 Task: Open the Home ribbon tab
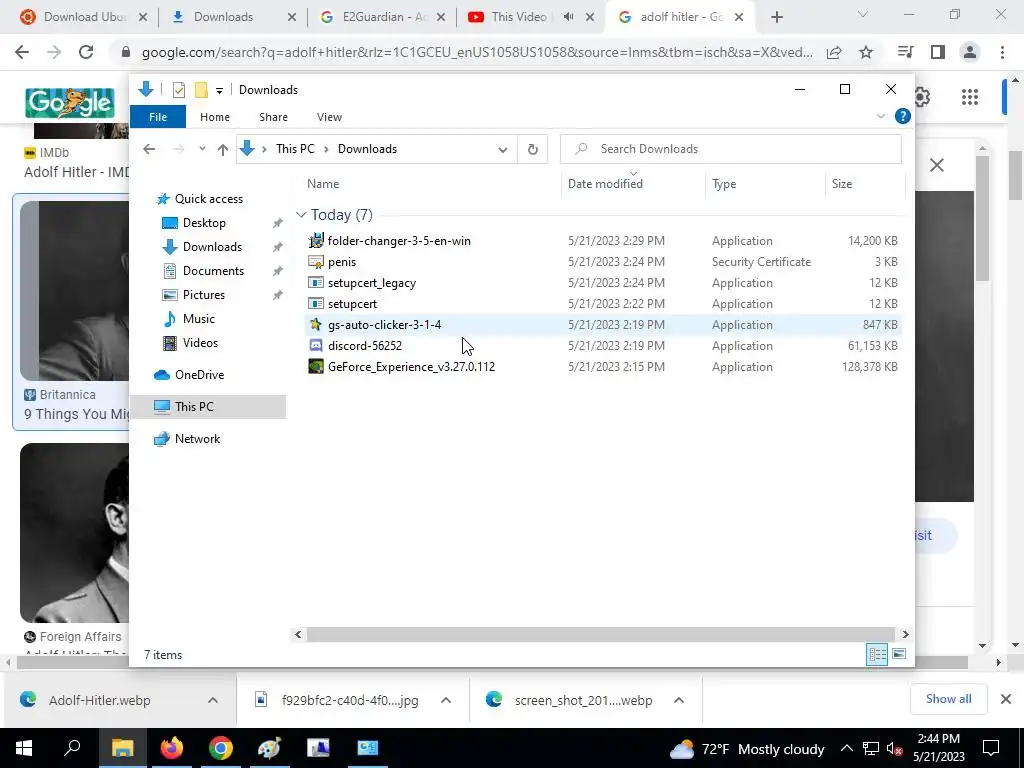[x=215, y=117]
